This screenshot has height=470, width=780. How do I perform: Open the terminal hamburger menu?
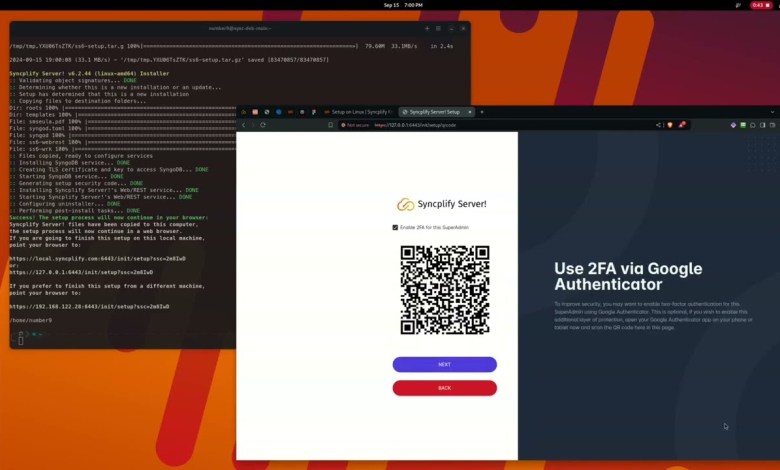coord(439,28)
